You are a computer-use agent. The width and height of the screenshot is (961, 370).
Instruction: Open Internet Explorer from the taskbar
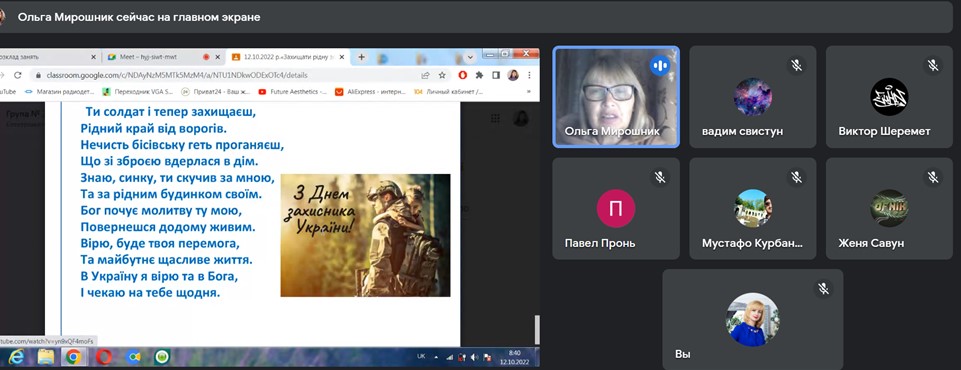(x=16, y=357)
